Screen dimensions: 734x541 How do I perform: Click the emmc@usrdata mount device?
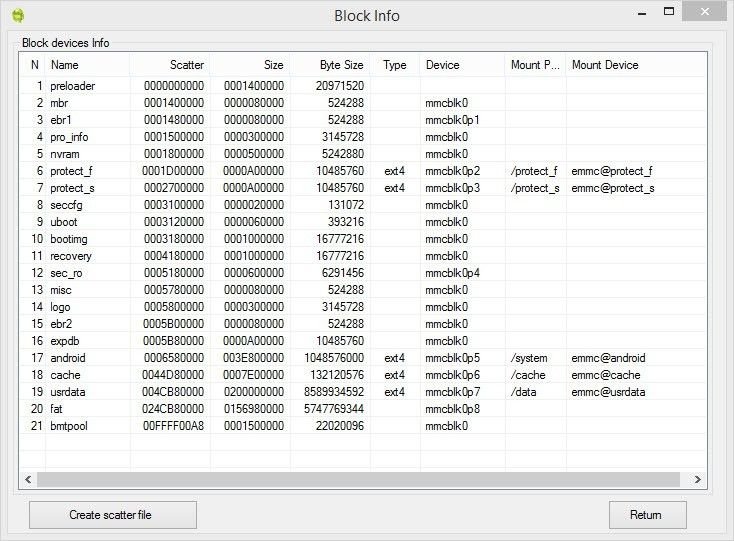[608, 392]
